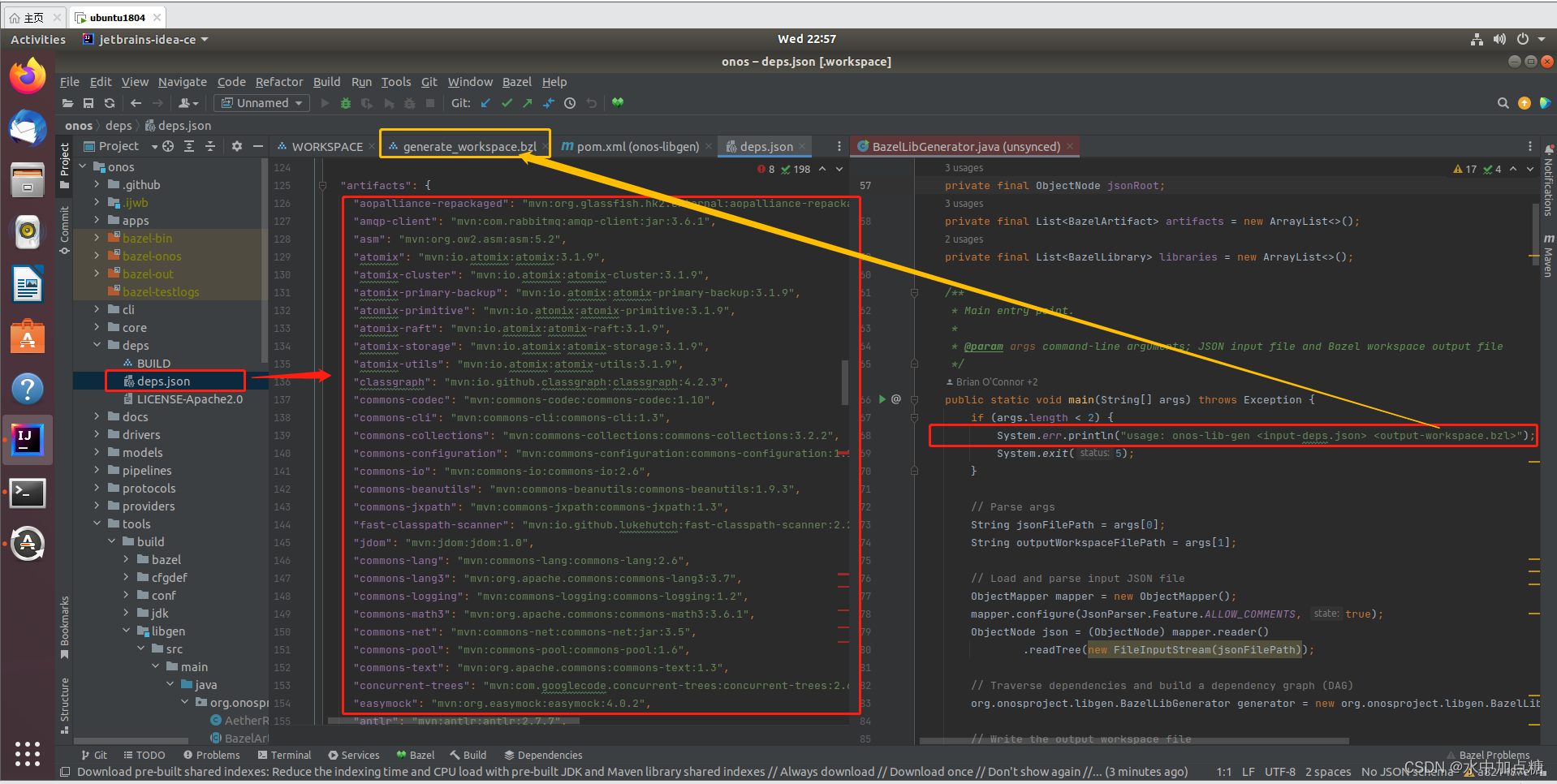This screenshot has width=1557, height=784.
Task: Click the Git Push arrow icon
Action: [x=528, y=103]
